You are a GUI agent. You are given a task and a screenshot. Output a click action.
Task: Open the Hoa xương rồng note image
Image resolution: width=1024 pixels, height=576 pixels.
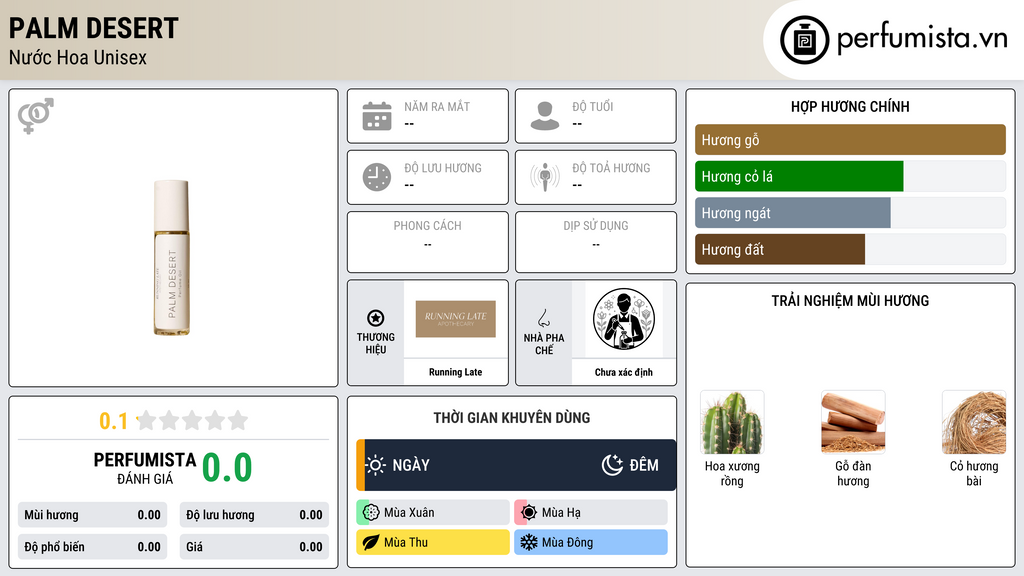click(732, 423)
